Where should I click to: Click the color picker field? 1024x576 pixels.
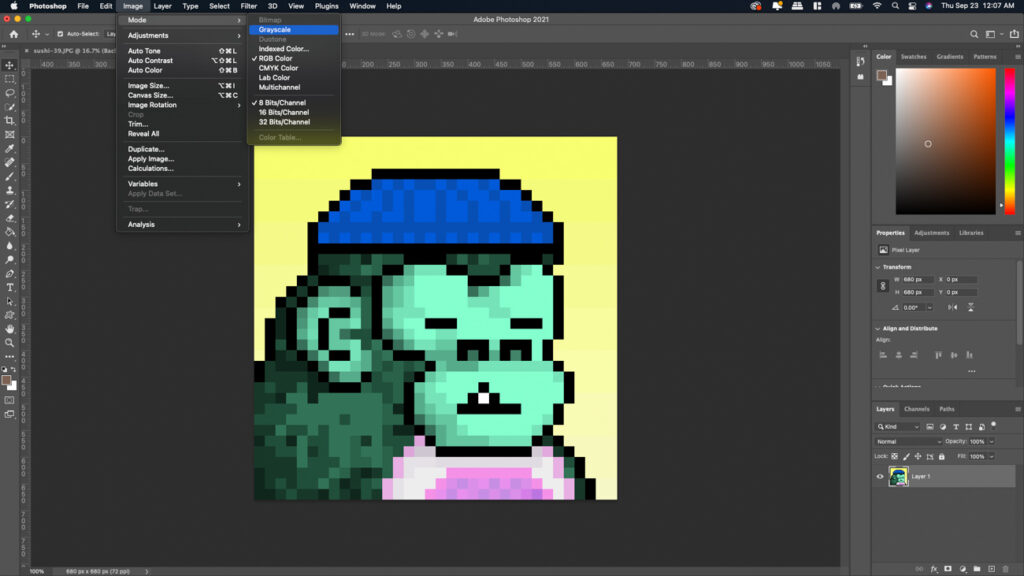pyautogui.click(x=946, y=141)
